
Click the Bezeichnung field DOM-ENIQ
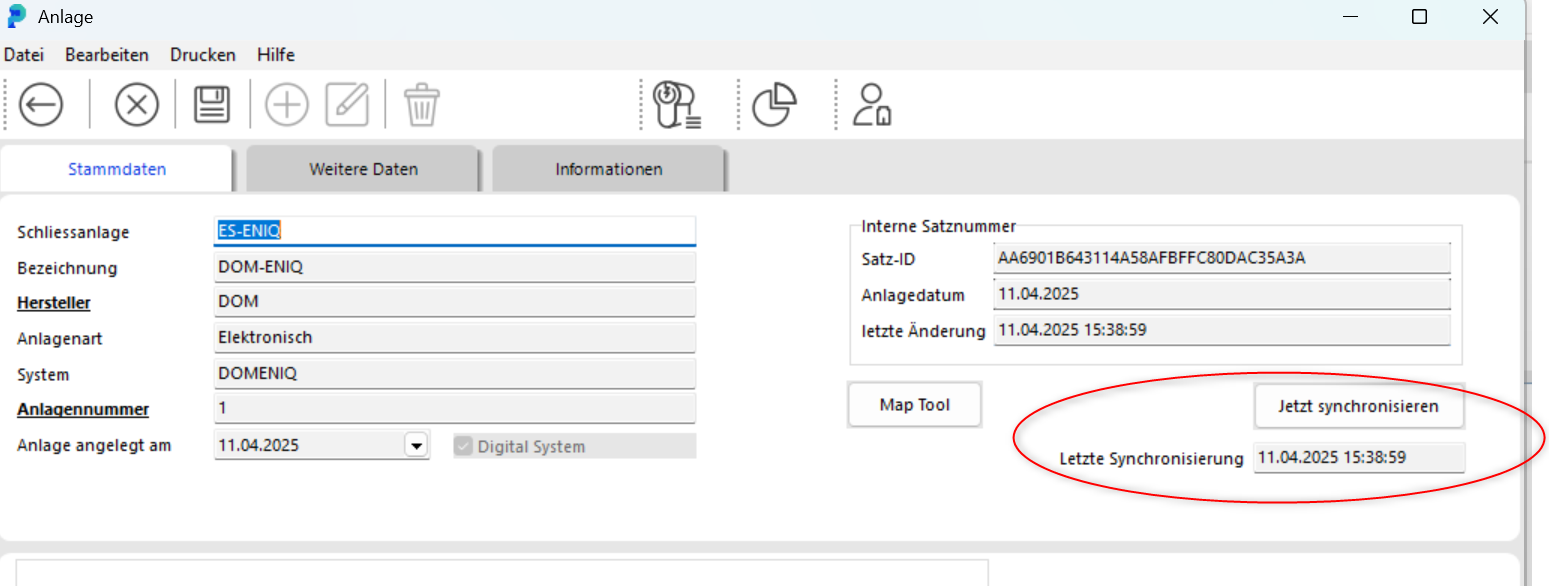(x=455, y=267)
